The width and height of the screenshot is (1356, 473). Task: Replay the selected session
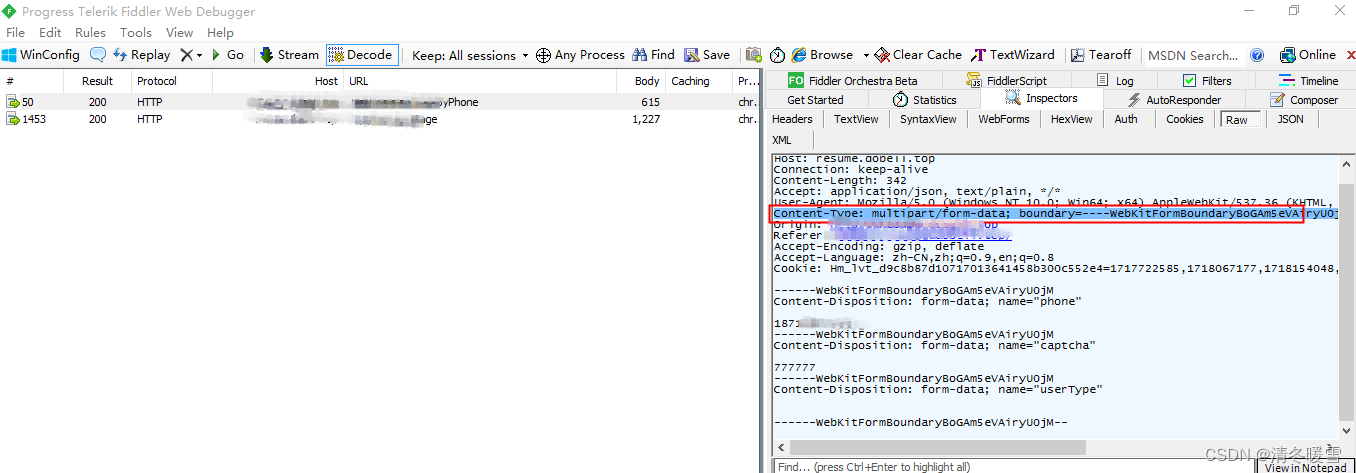point(141,55)
